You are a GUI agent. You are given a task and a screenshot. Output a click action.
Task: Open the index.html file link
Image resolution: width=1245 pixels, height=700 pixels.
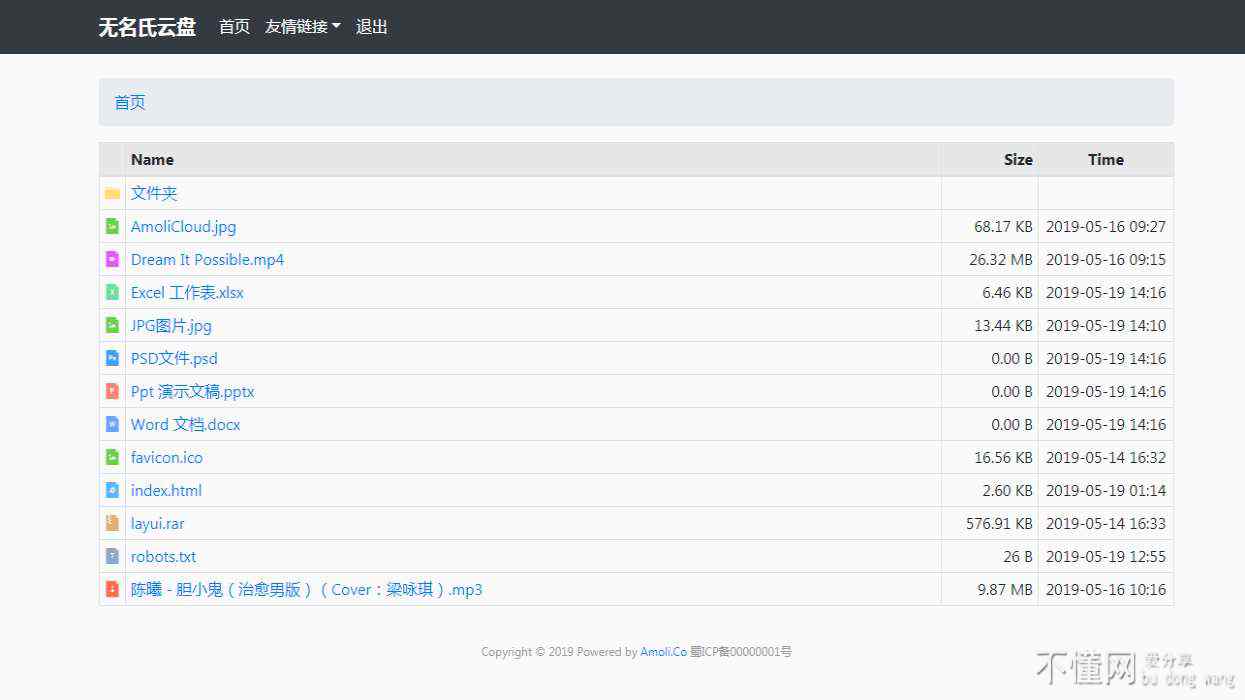pos(166,490)
